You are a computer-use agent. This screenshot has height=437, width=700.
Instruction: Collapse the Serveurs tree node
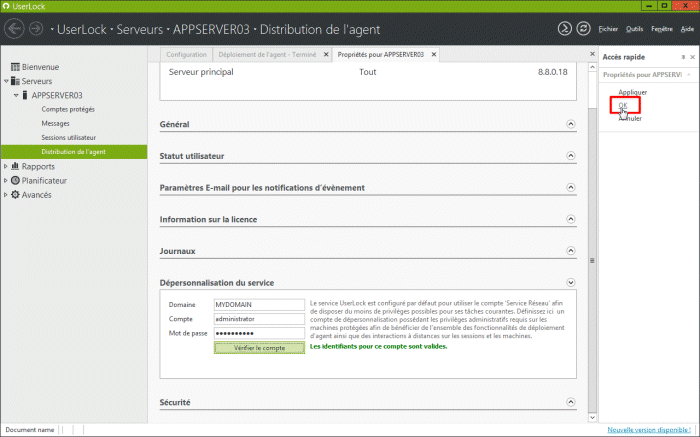point(6,81)
